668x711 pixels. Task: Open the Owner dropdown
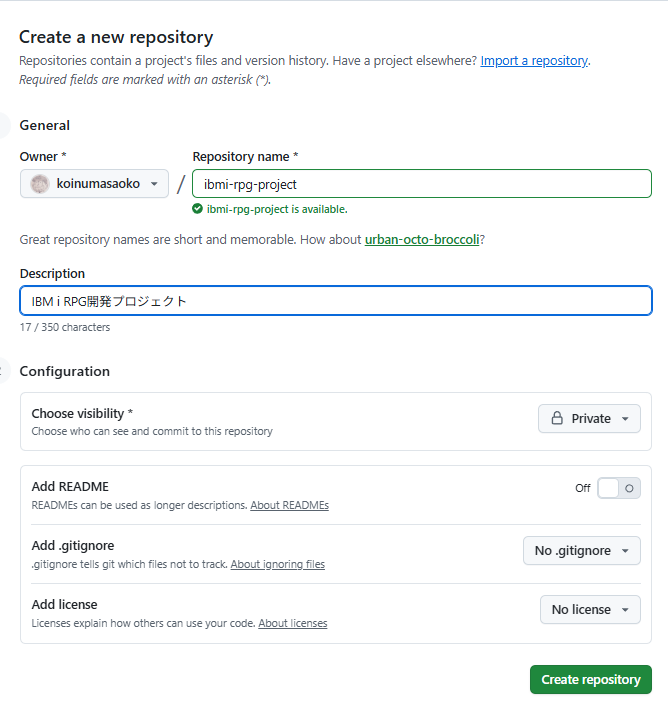pyautogui.click(x=95, y=184)
